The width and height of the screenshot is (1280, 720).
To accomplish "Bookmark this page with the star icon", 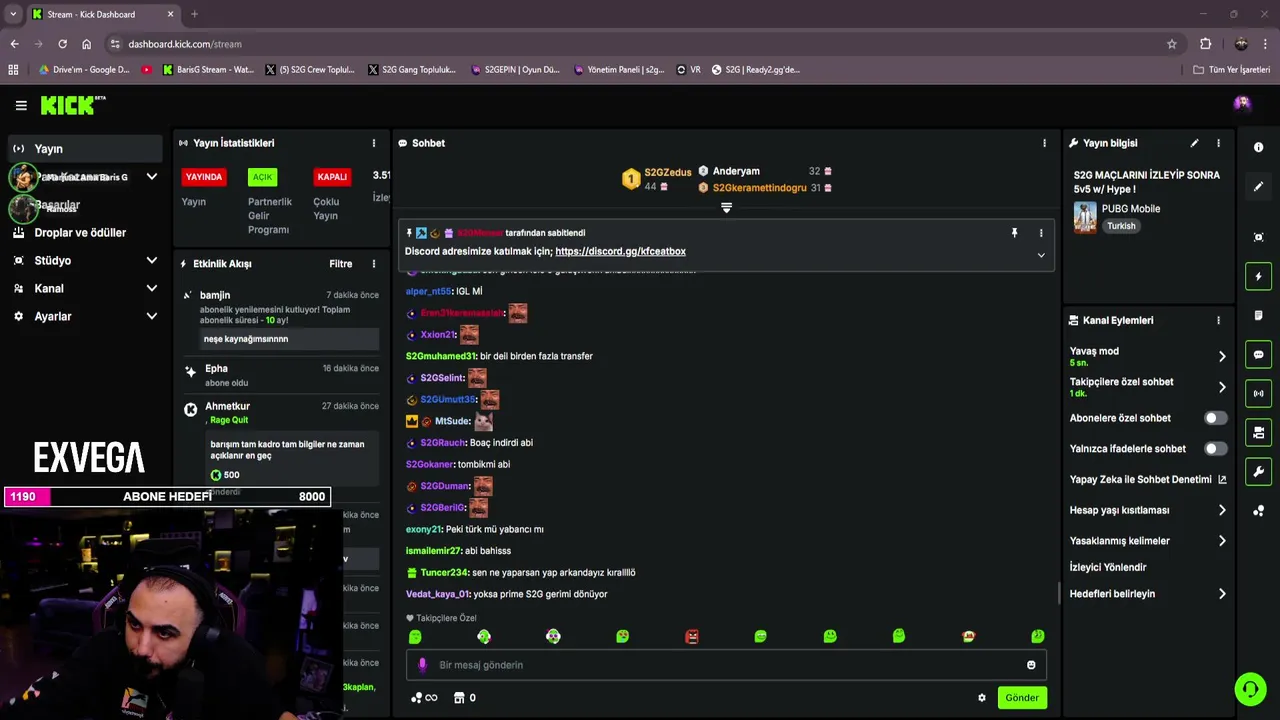I will point(1172,44).
